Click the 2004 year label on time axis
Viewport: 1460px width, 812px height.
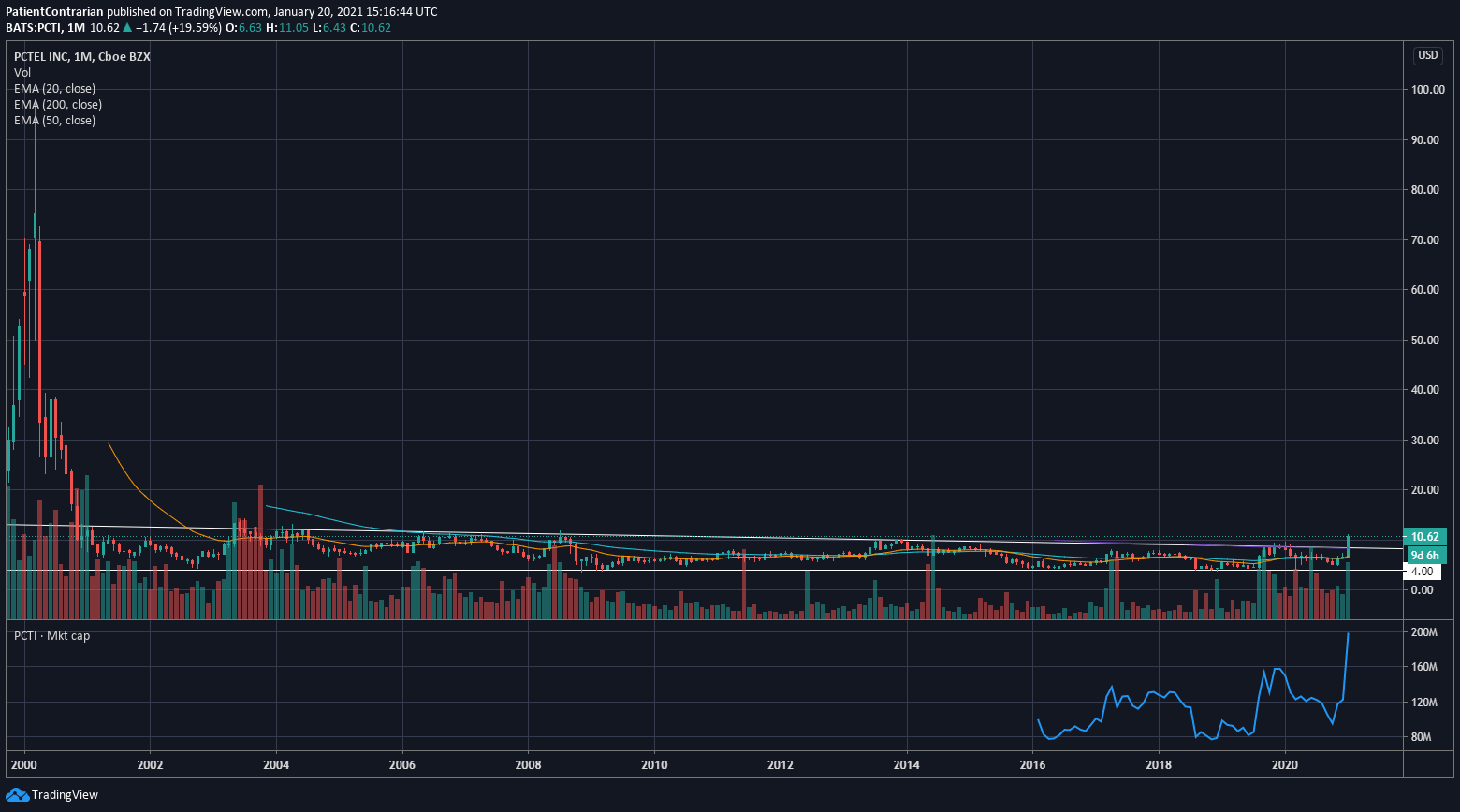(x=276, y=764)
